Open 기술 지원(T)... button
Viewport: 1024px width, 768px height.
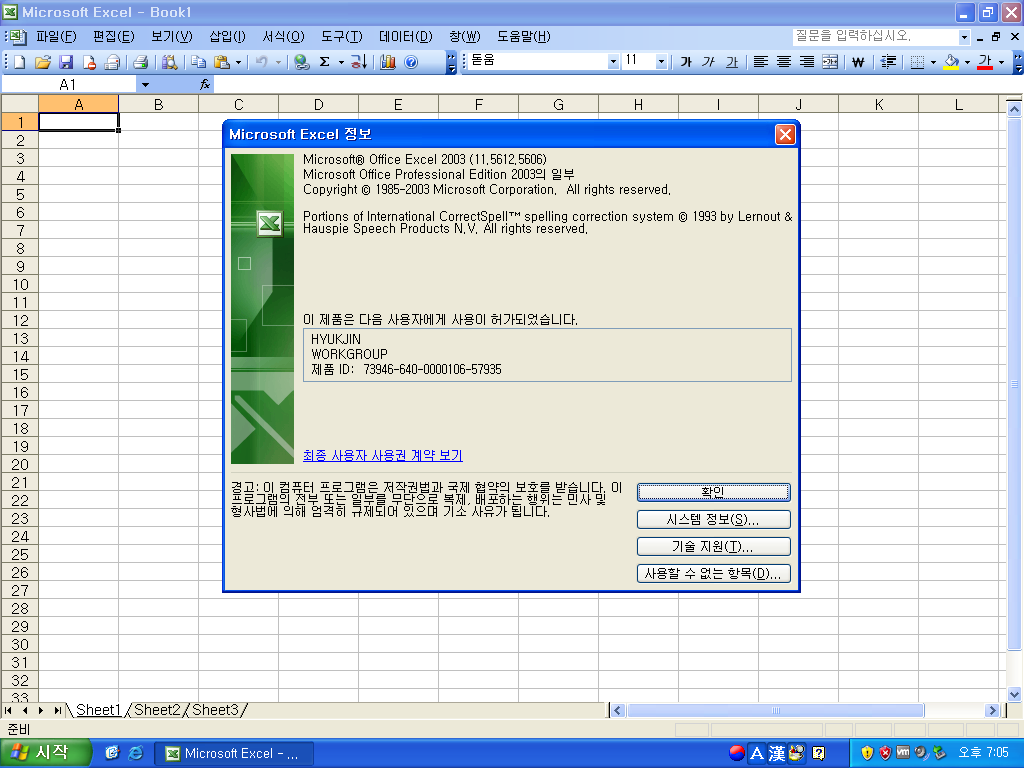tap(713, 546)
